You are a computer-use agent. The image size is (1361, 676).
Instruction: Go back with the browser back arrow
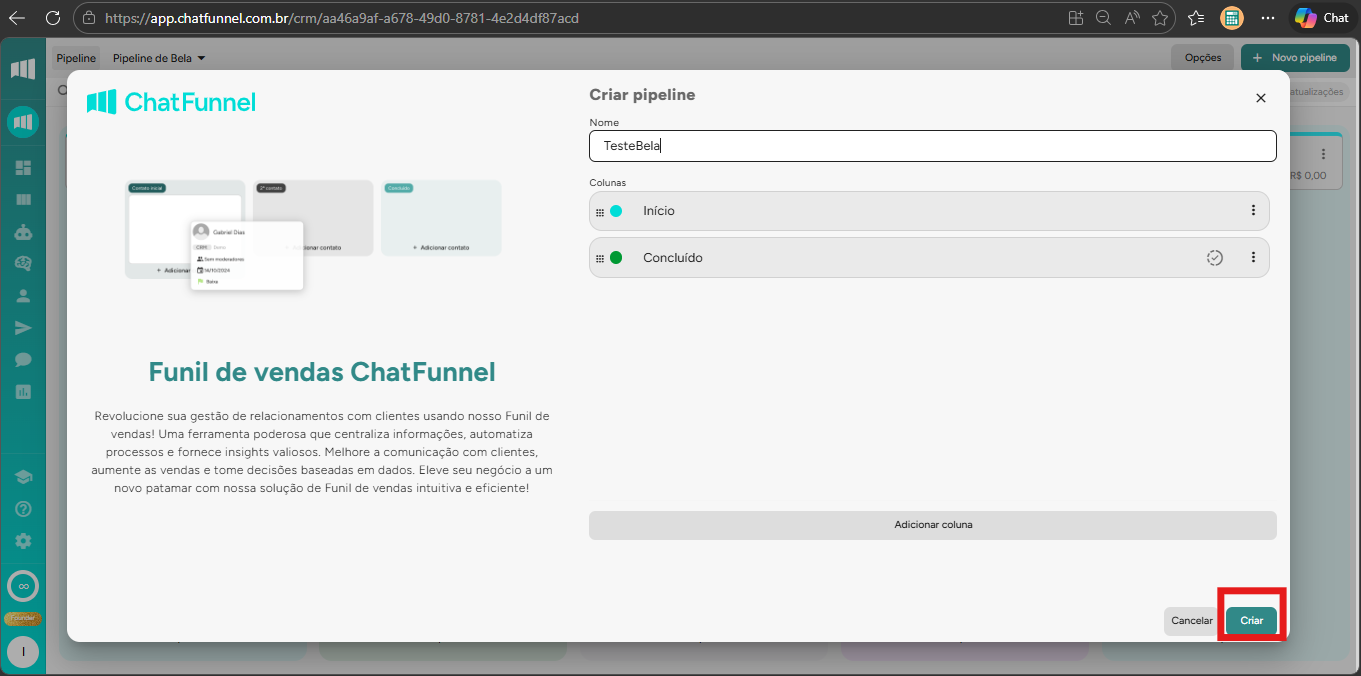[17, 18]
